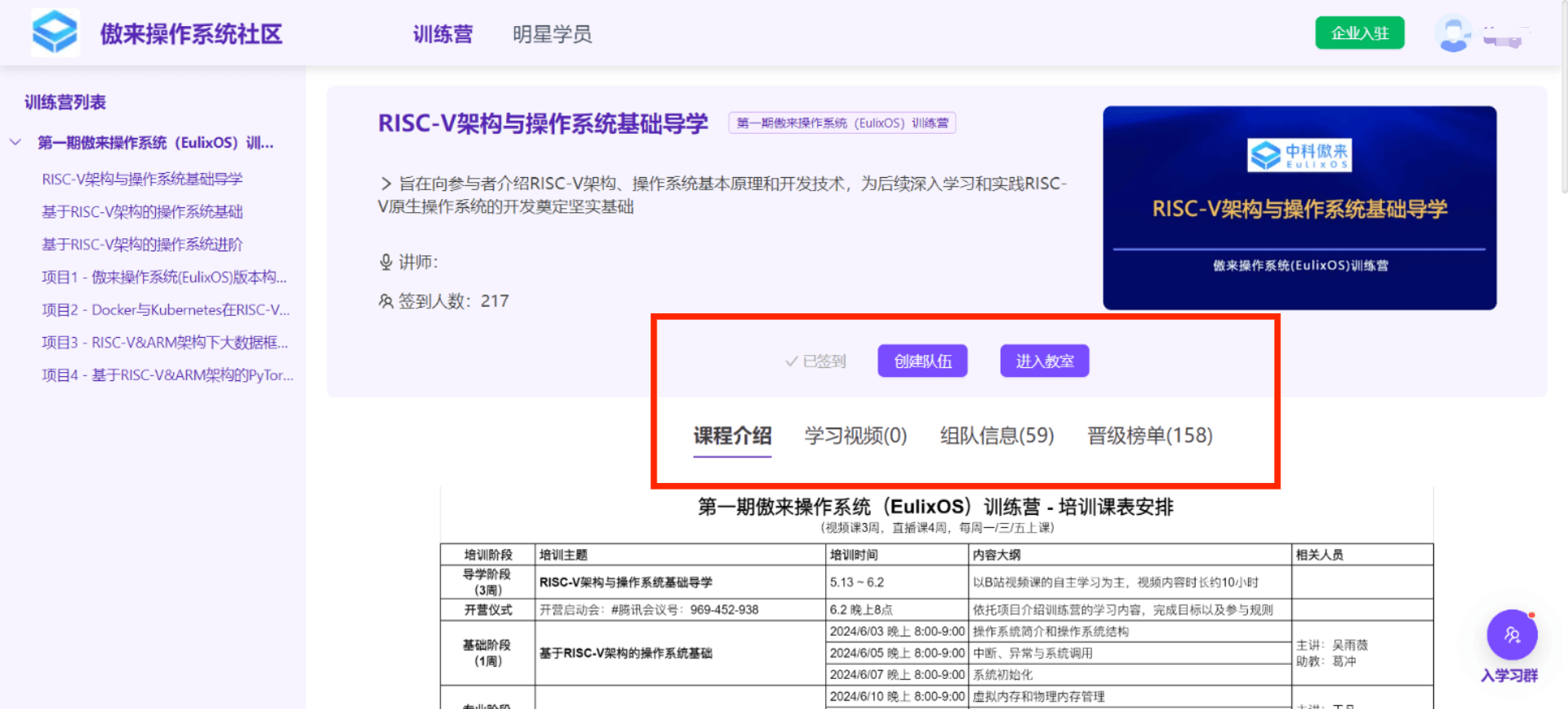Select 基于RISC-V架构的操作系统进阶 in sidebar

coord(142,244)
